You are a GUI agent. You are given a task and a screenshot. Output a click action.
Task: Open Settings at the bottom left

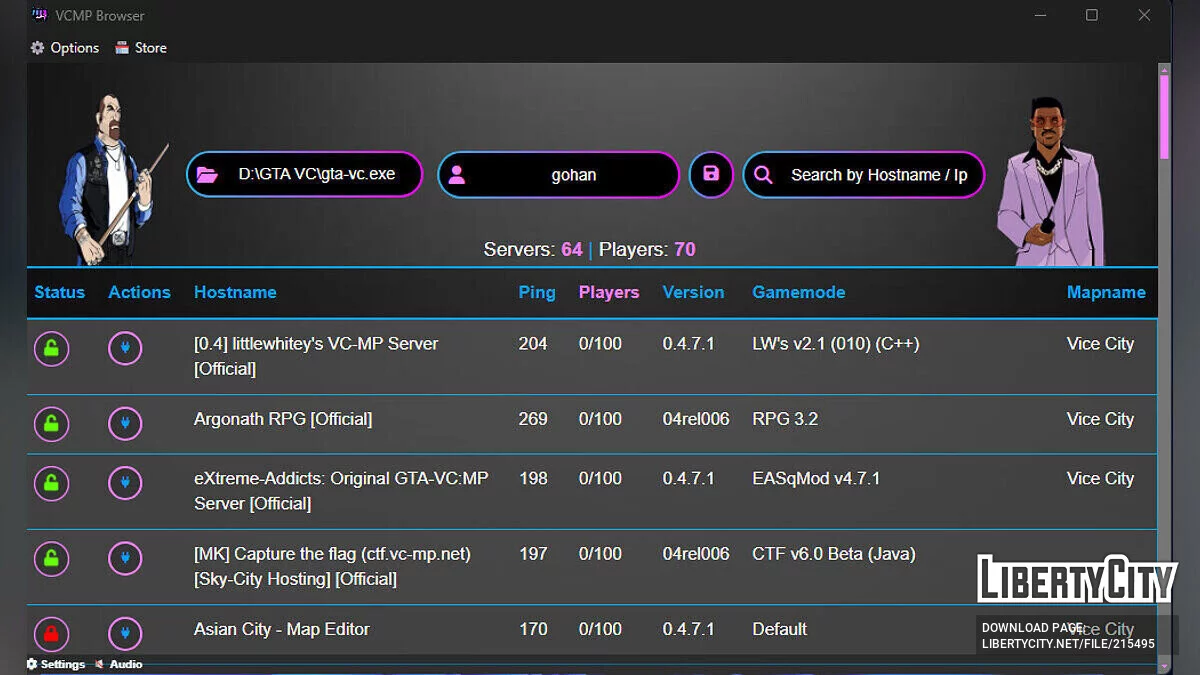56,664
